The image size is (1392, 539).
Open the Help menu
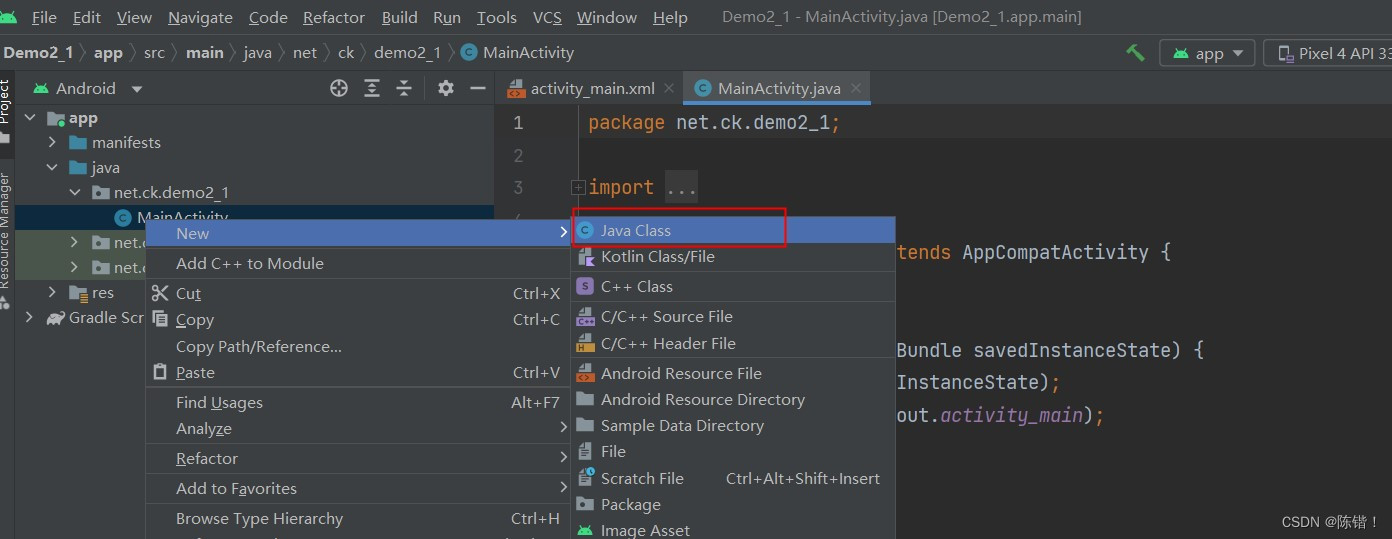tap(670, 17)
